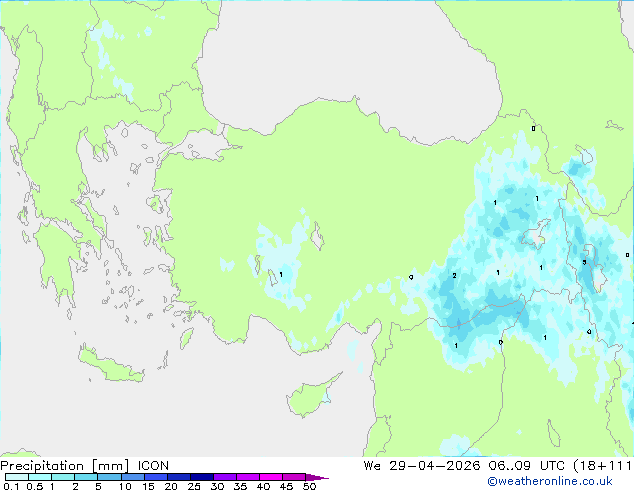Screen dimensions: 634x490
Task: Click the over-50 mm legend arrow tip
Action: coord(317,477)
